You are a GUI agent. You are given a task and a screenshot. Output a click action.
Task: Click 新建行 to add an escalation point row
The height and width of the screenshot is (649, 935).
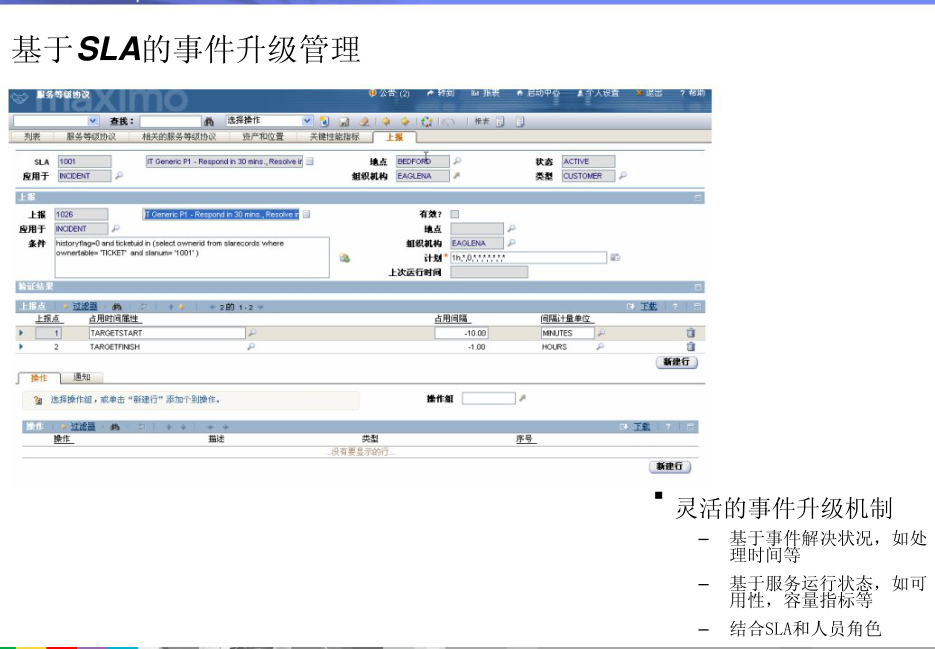pos(677,359)
